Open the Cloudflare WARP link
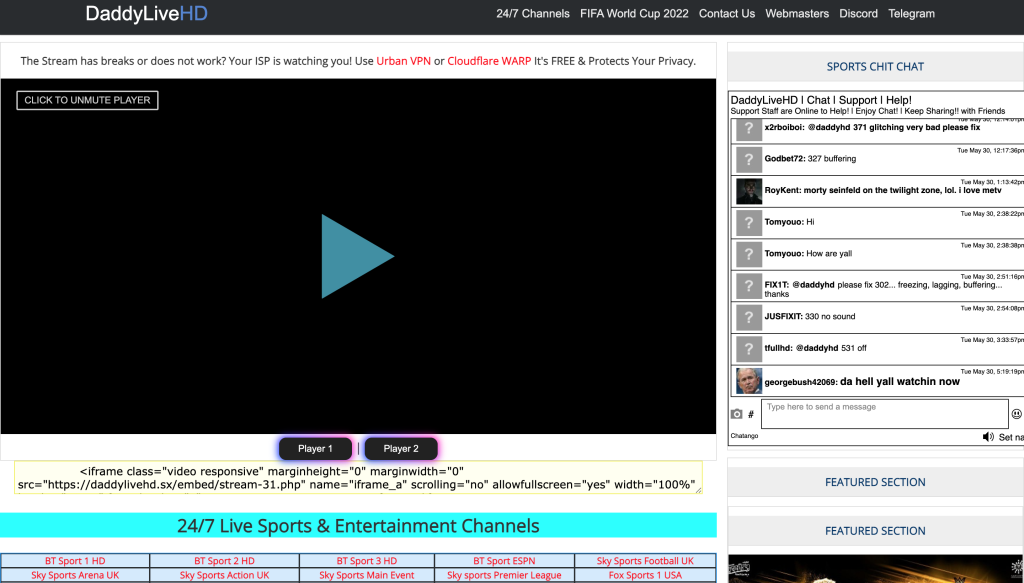Viewport: 1024px width, 583px height. pos(489,61)
